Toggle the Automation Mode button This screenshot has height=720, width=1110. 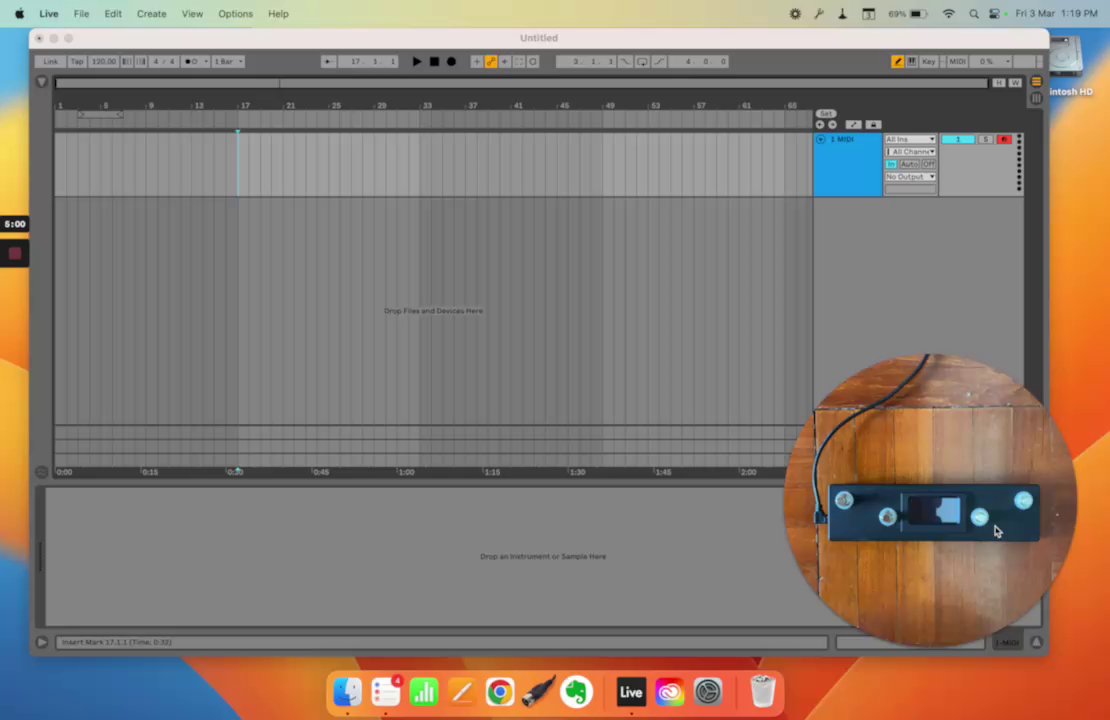tap(854, 125)
